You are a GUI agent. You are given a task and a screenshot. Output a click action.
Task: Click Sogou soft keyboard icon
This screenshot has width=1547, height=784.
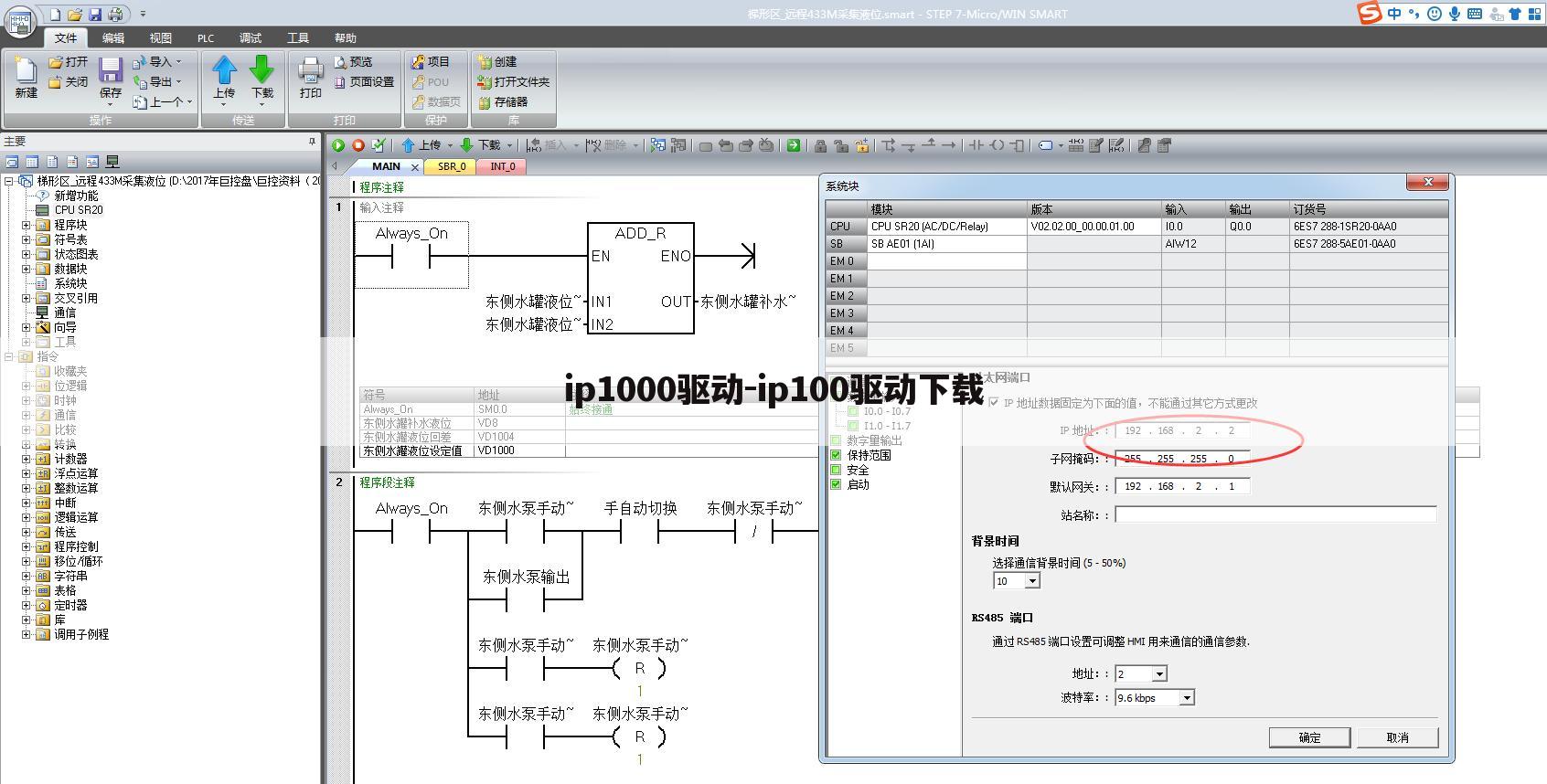pos(1475,14)
